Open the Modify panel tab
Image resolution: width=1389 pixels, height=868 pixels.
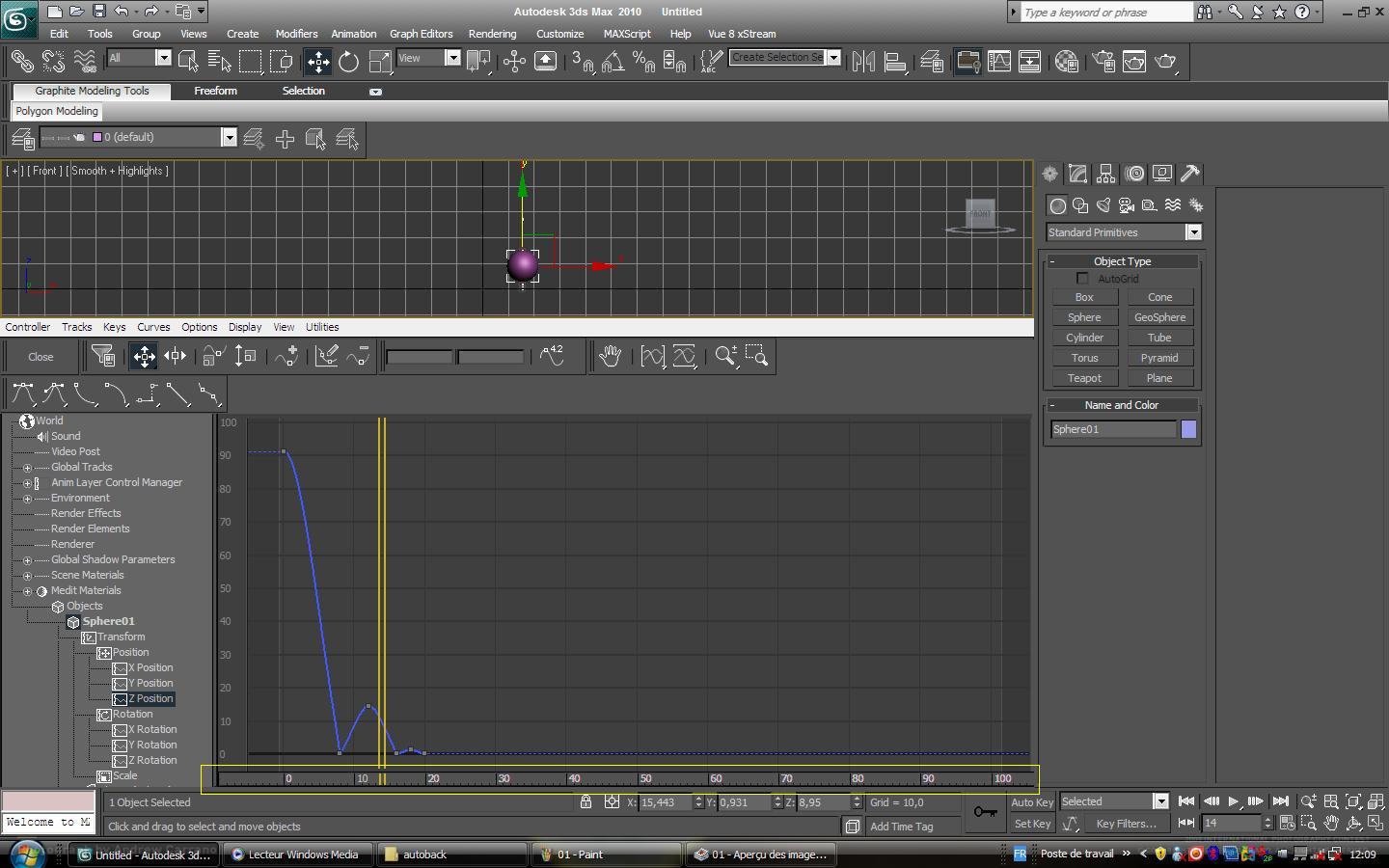click(1077, 174)
